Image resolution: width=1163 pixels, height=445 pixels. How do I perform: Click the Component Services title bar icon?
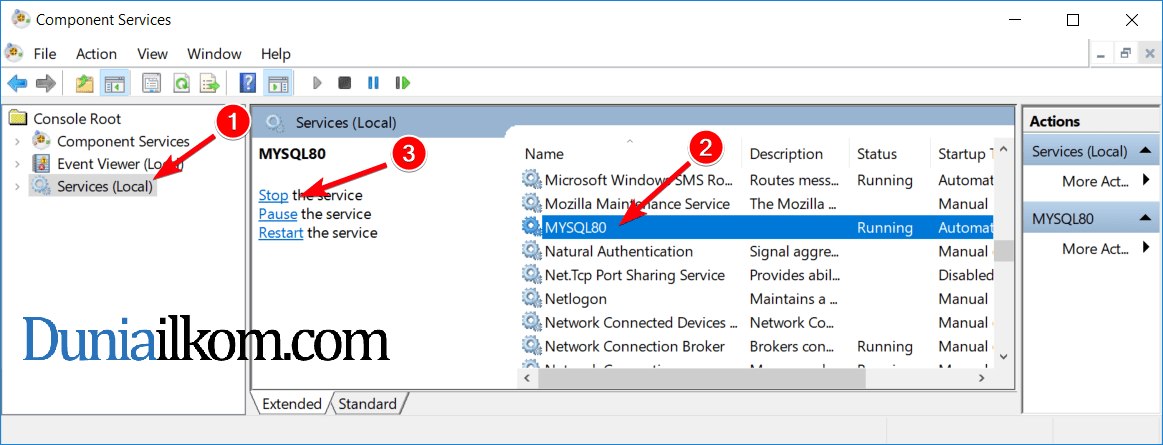[21, 19]
